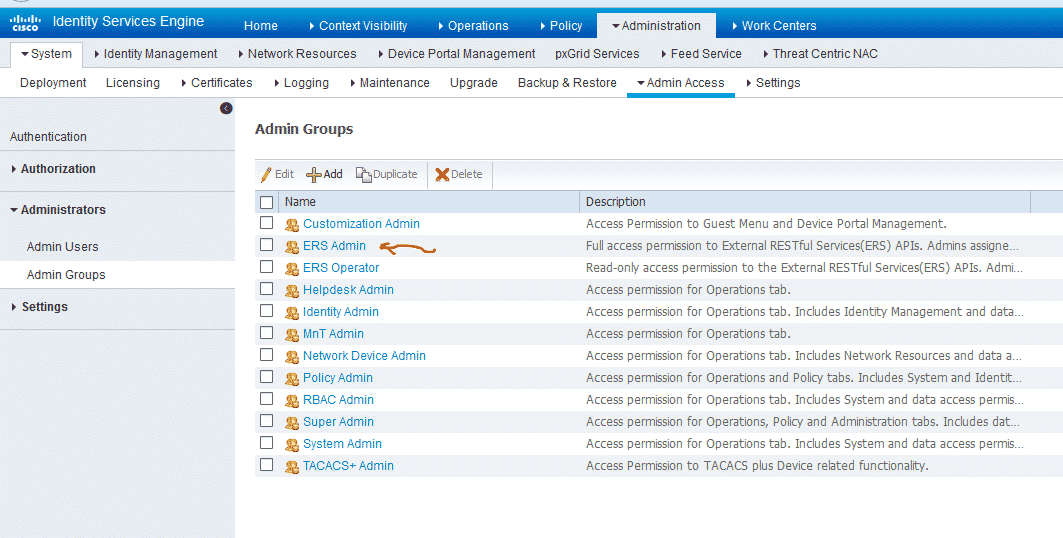Viewport: 1063px width, 538px height.
Task: Click the Delete red X toolbar button
Action: click(x=459, y=174)
